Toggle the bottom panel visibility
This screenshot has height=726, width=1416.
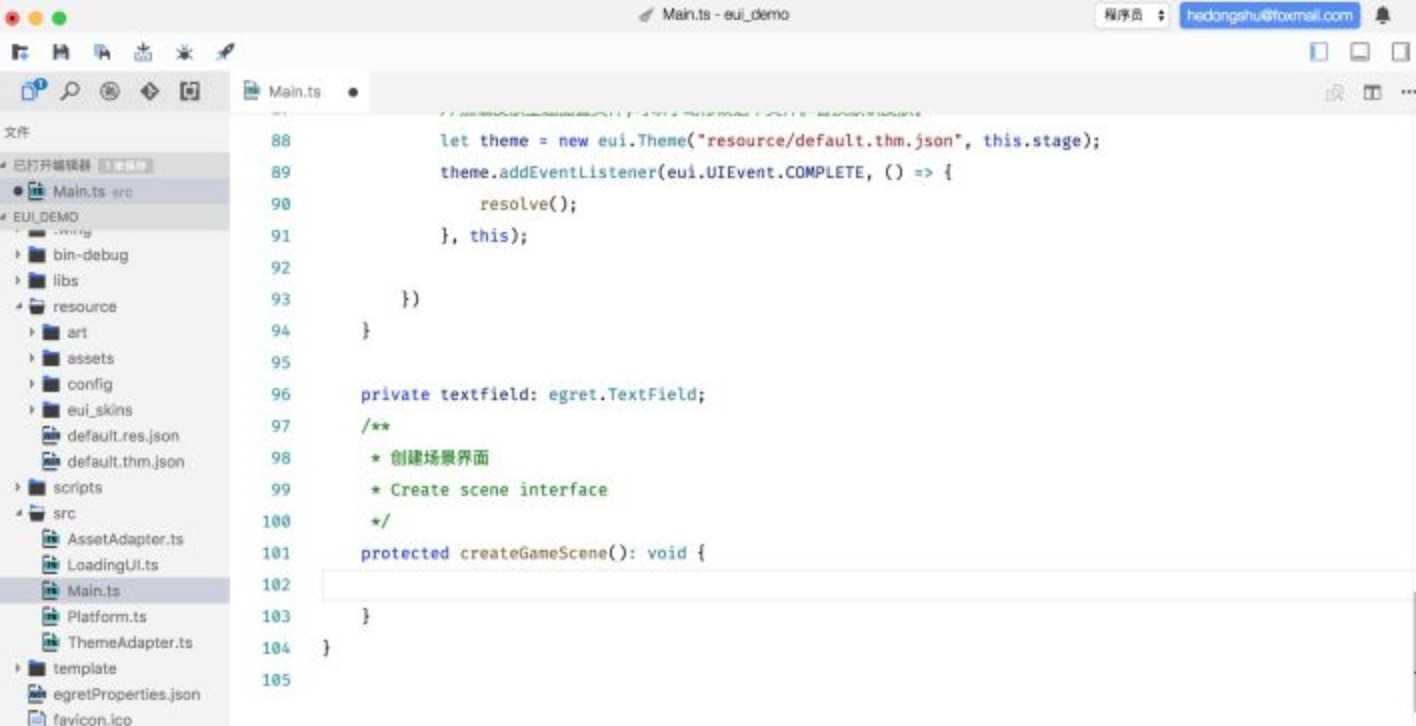[x=1360, y=52]
